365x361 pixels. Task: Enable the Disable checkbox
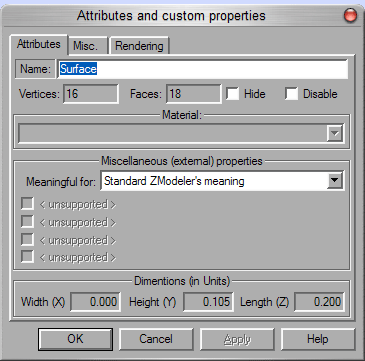click(291, 94)
